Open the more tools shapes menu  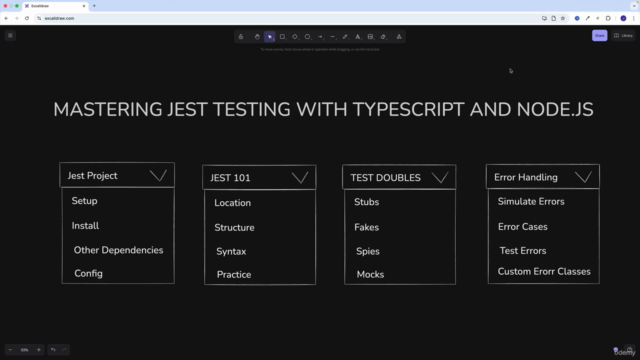pos(399,37)
